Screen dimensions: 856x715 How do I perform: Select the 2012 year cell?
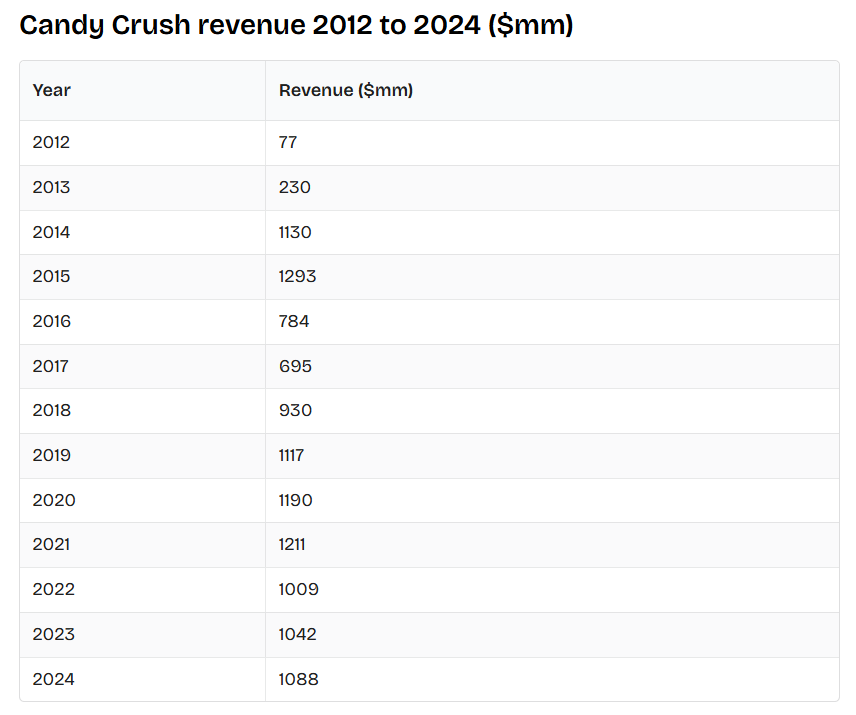52,142
